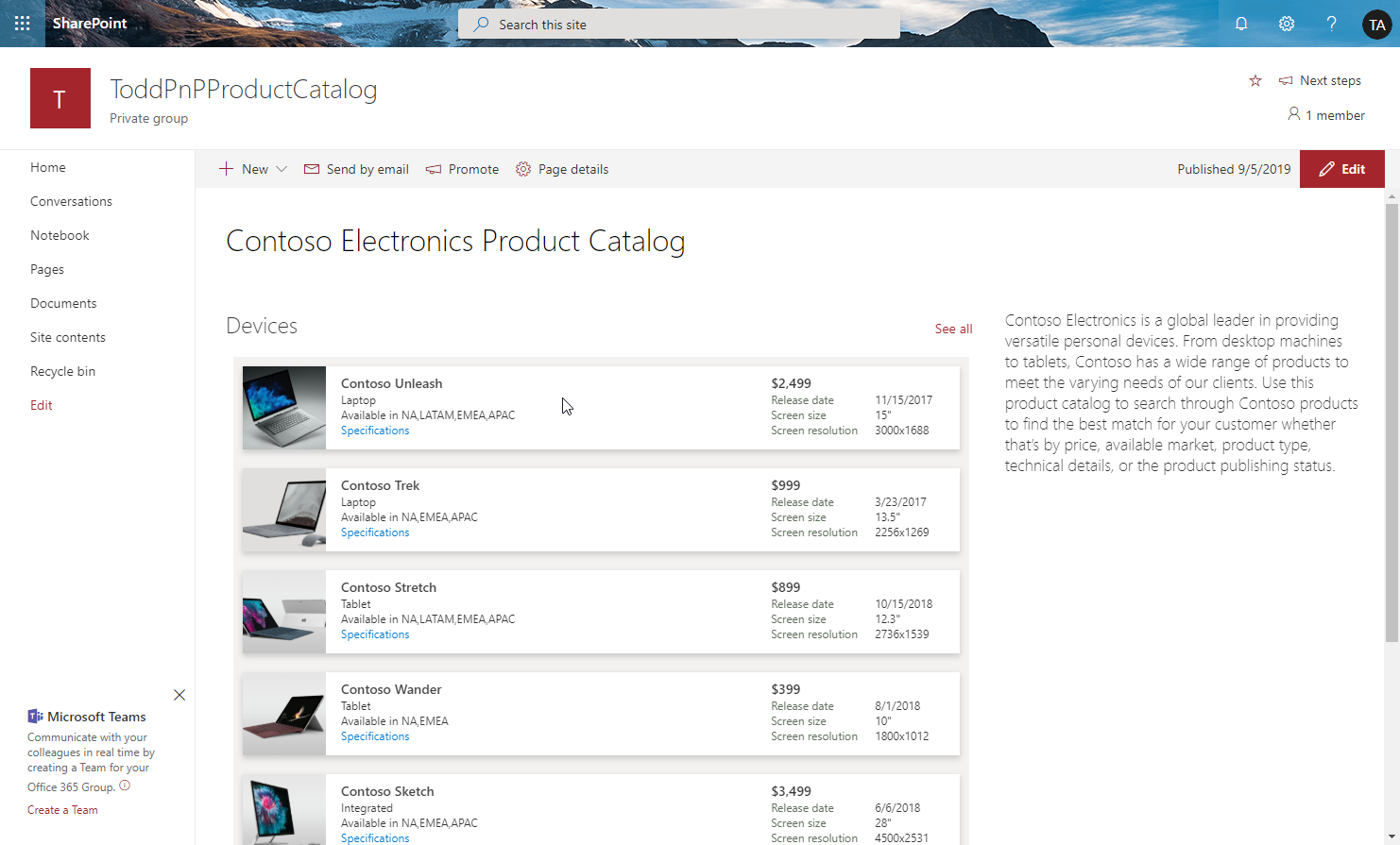Image resolution: width=1400 pixels, height=845 pixels.
Task: Open the TA account avatar
Action: (x=1376, y=25)
